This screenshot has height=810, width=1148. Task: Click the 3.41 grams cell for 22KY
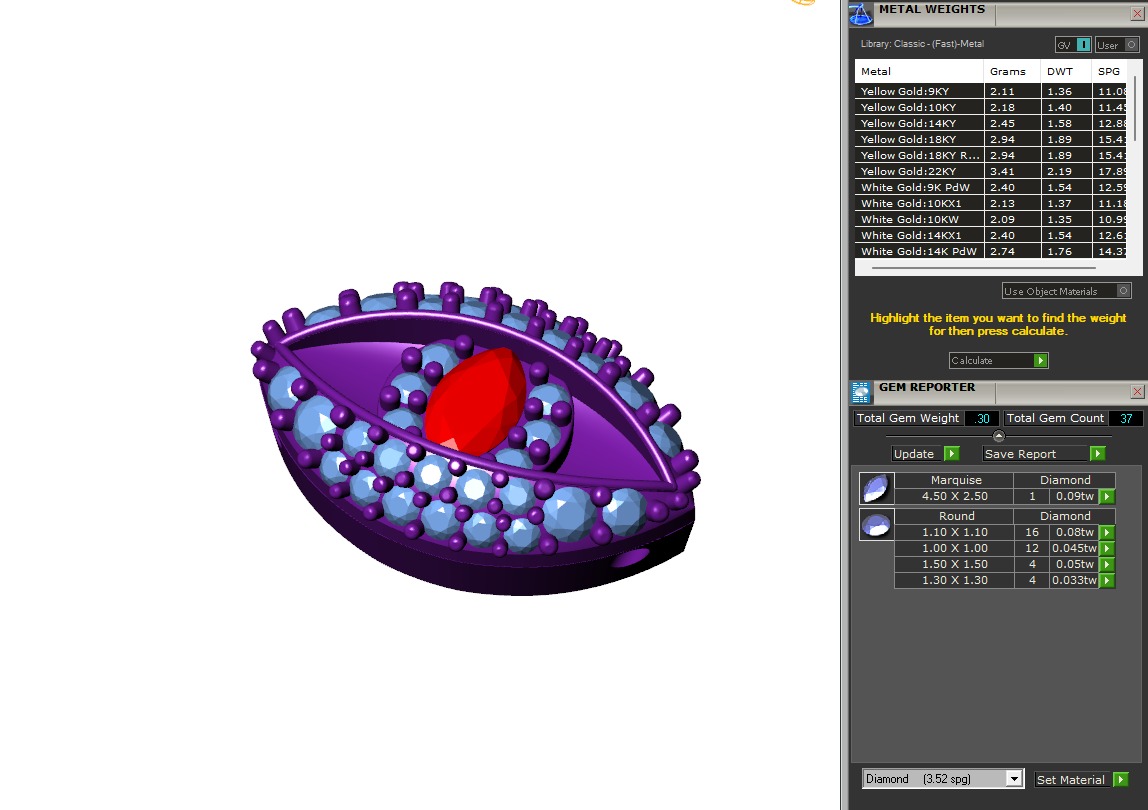[1012, 171]
